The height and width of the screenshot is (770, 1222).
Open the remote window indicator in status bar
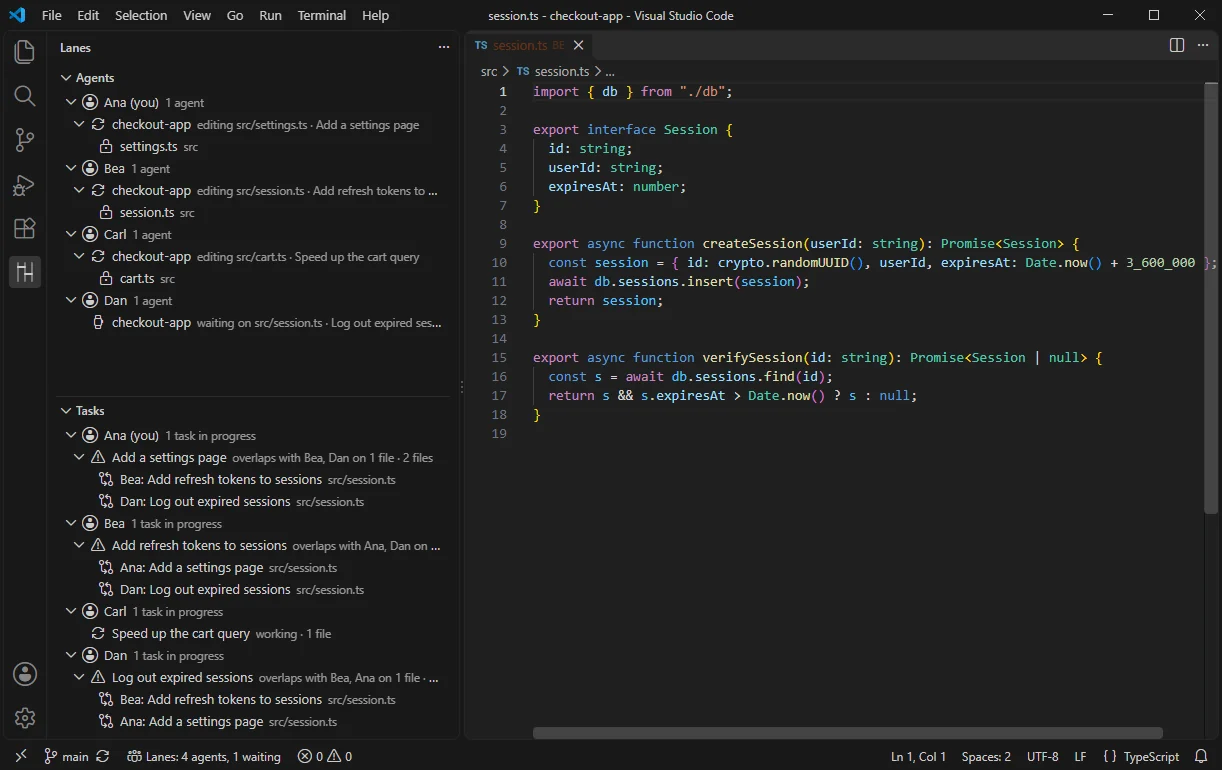point(20,757)
